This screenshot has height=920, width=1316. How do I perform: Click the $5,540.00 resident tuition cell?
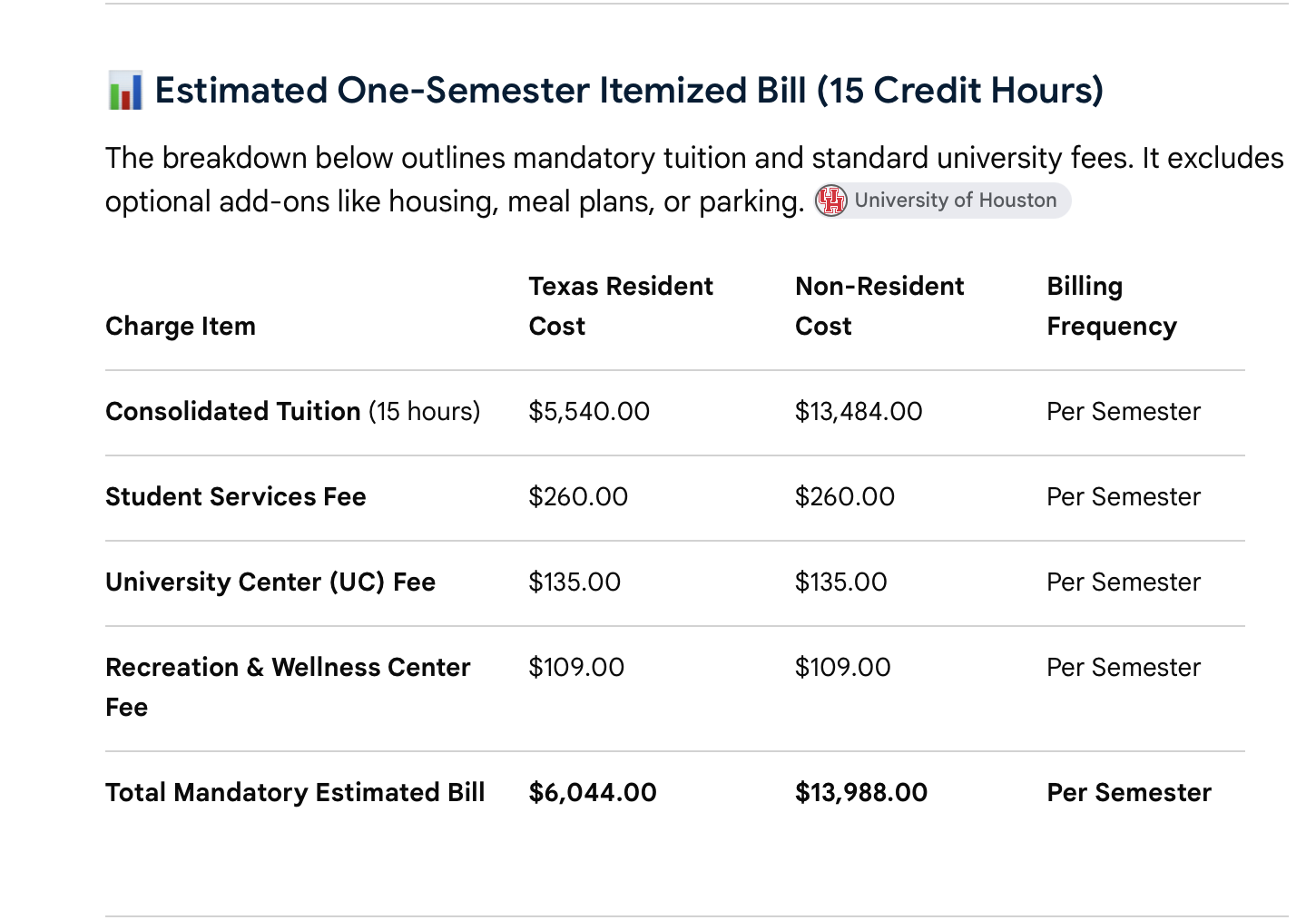589,411
